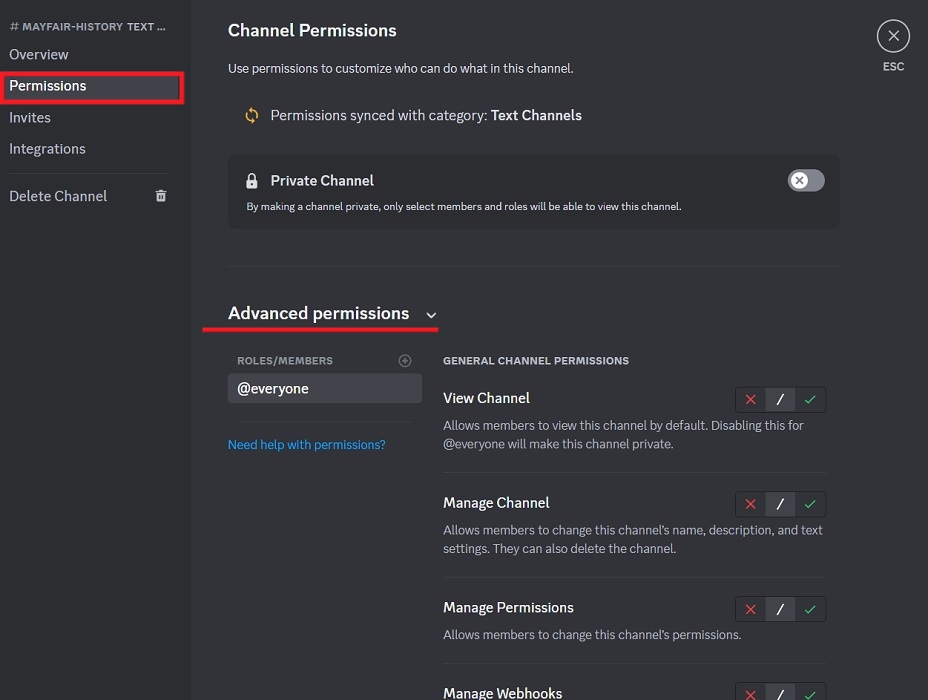Viewport: 928px width, 700px height.
Task: Allow Manage Channel with the green checkmark
Action: click(x=810, y=504)
